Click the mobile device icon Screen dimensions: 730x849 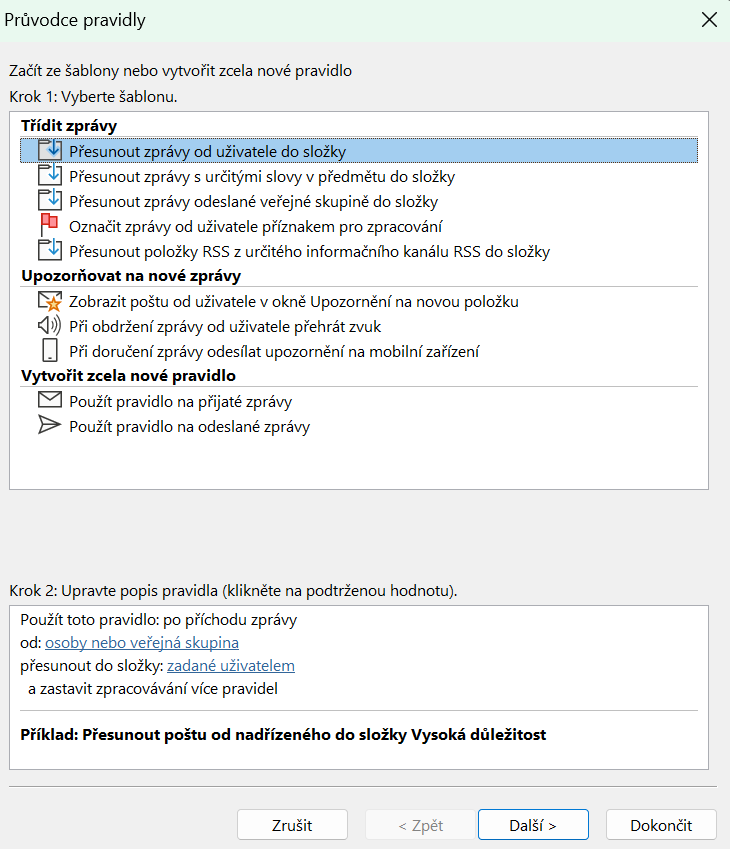(x=50, y=351)
